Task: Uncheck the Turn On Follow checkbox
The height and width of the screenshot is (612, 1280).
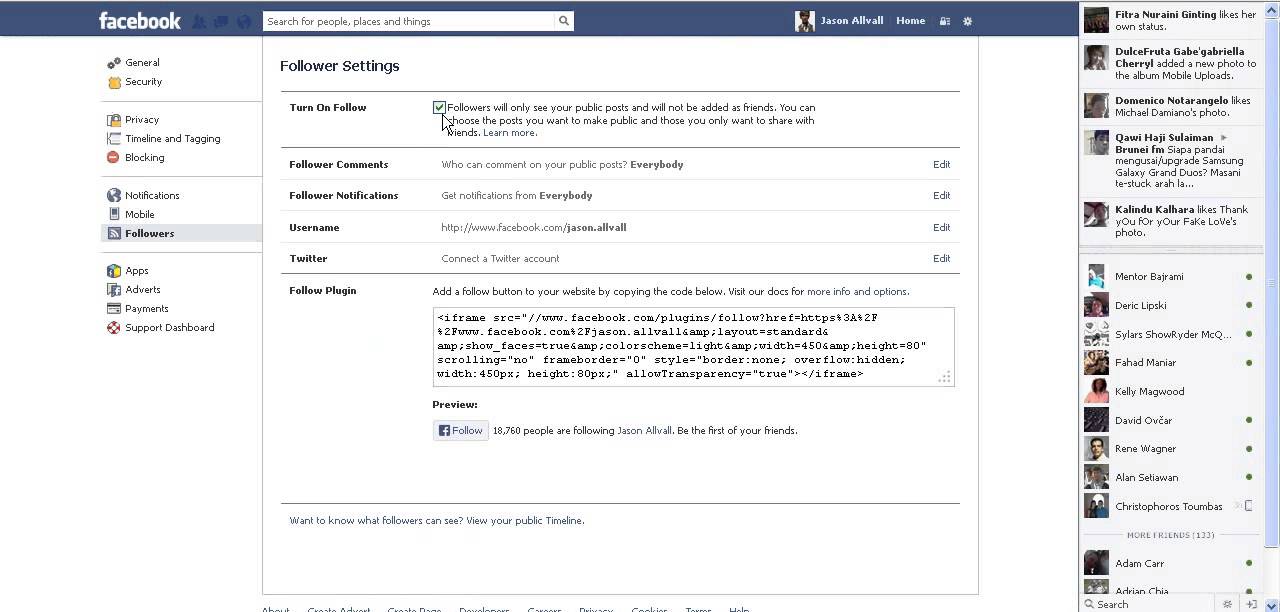Action: [x=439, y=107]
